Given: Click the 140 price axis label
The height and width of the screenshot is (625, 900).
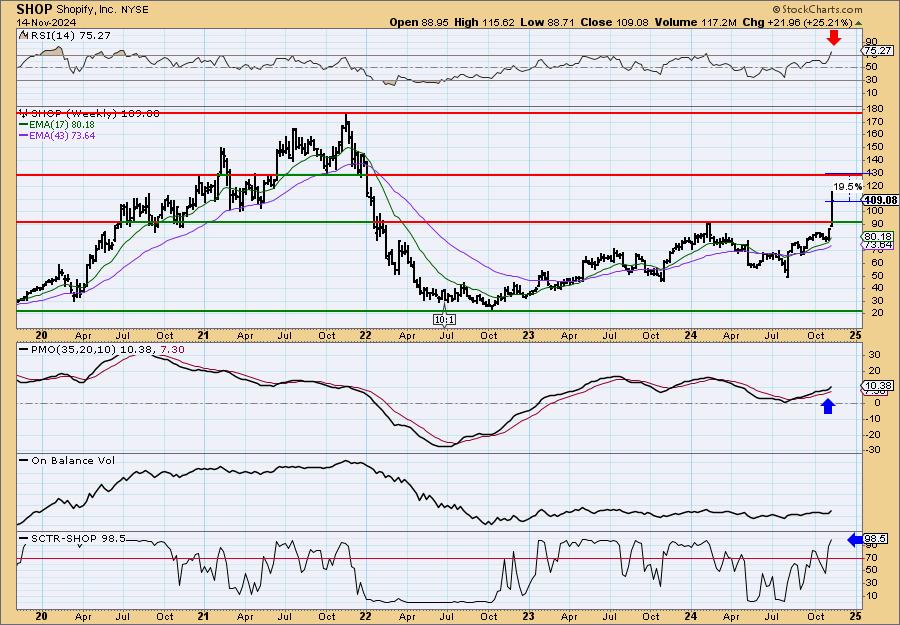Looking at the screenshot, I should coord(873,160).
